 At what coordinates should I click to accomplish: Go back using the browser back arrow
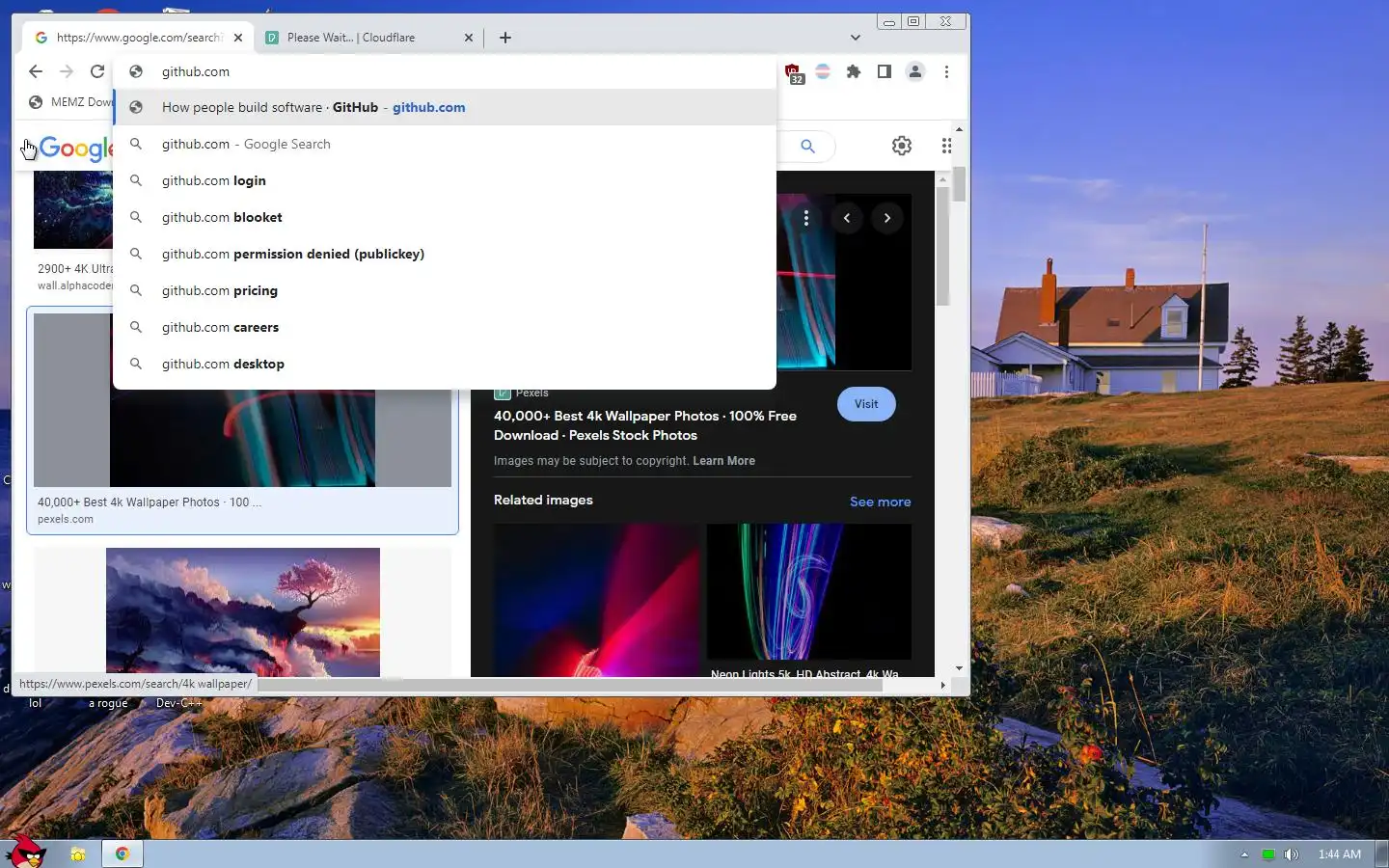coord(36,71)
